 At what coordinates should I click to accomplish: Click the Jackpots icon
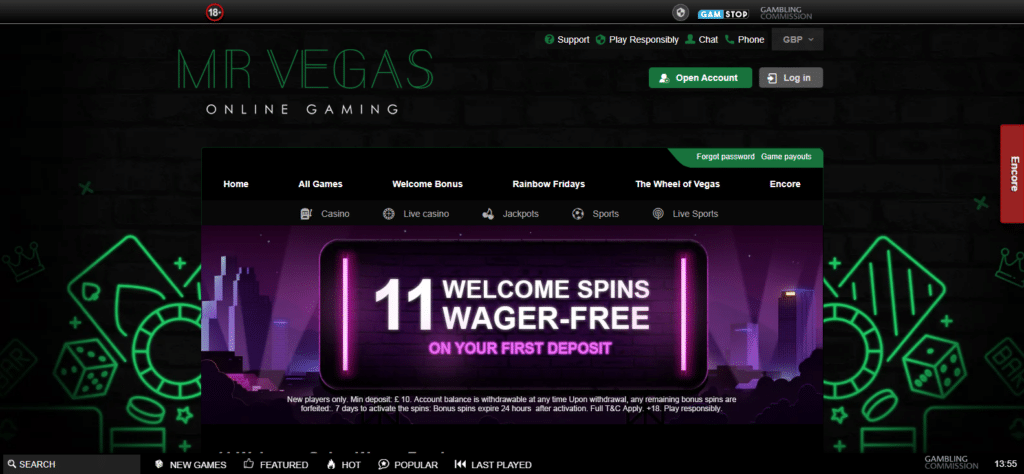[x=488, y=213]
